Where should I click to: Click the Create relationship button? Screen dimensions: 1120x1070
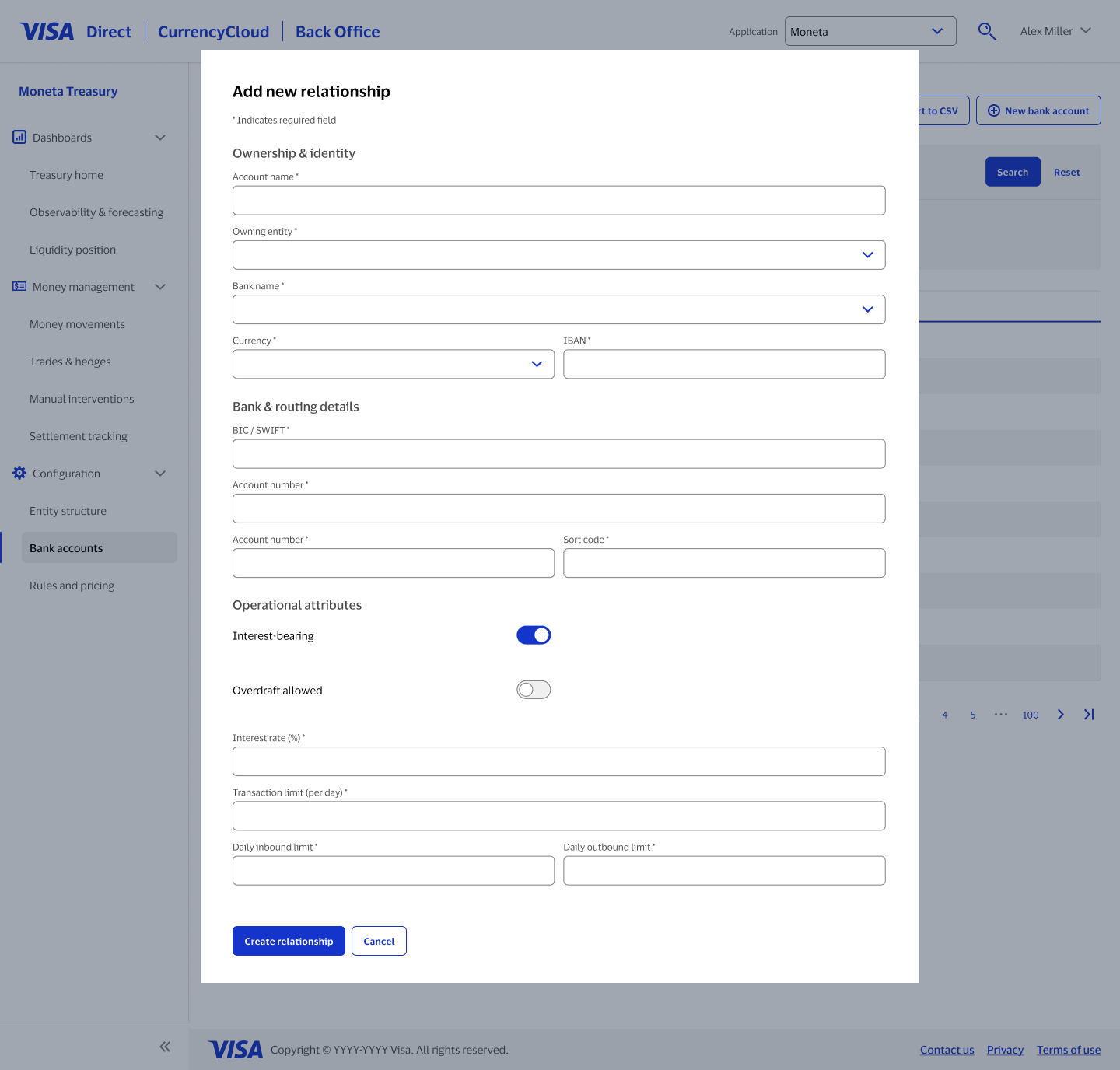coord(289,941)
